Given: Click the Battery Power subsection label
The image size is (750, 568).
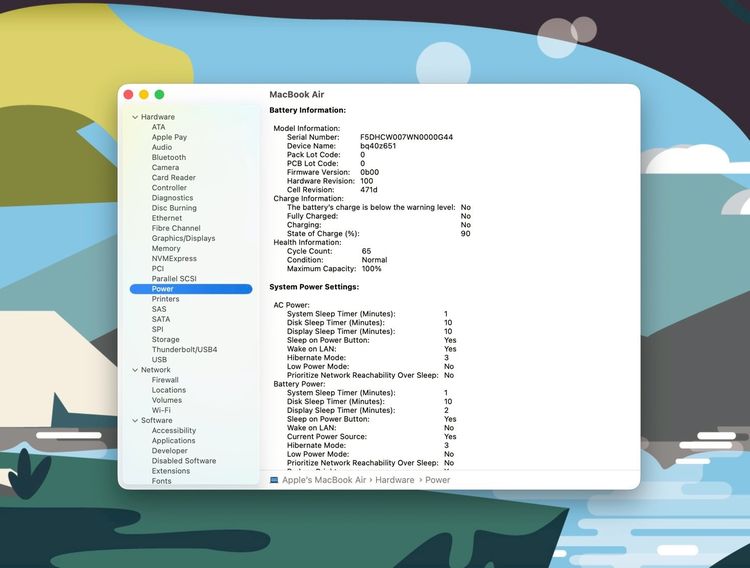Looking at the screenshot, I should pyautogui.click(x=299, y=384).
